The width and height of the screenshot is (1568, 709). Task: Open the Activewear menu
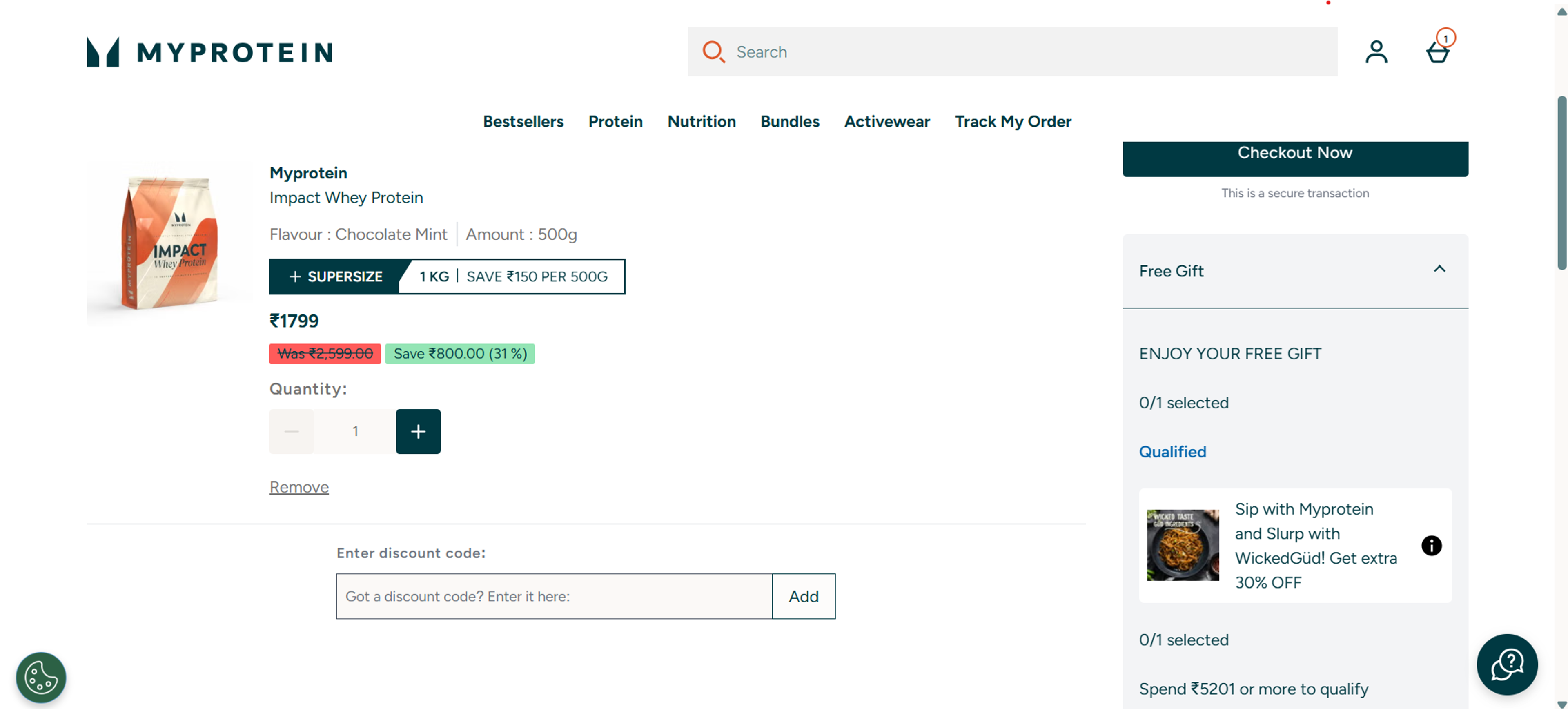(x=886, y=122)
